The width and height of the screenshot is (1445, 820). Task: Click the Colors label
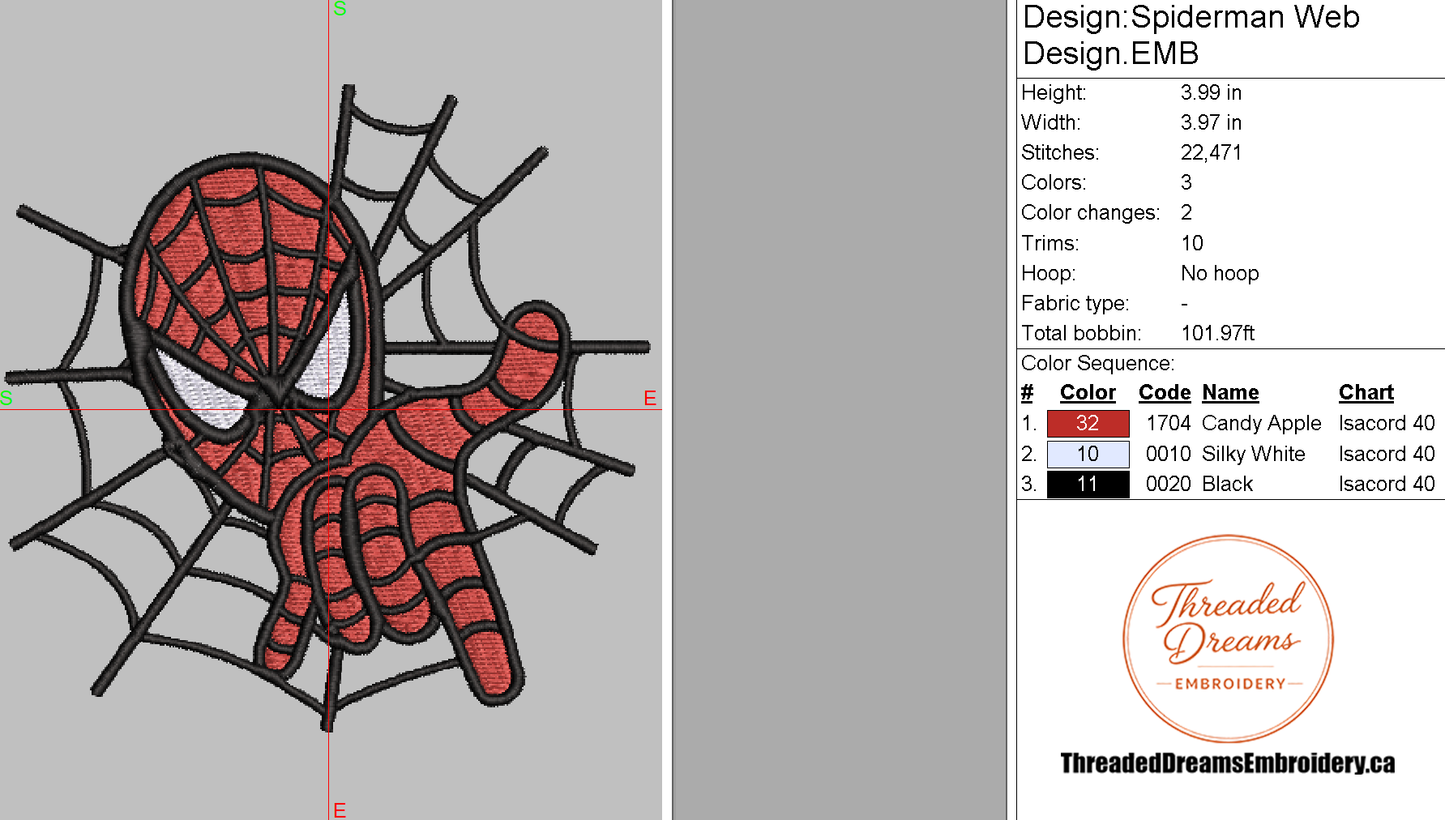point(1053,183)
